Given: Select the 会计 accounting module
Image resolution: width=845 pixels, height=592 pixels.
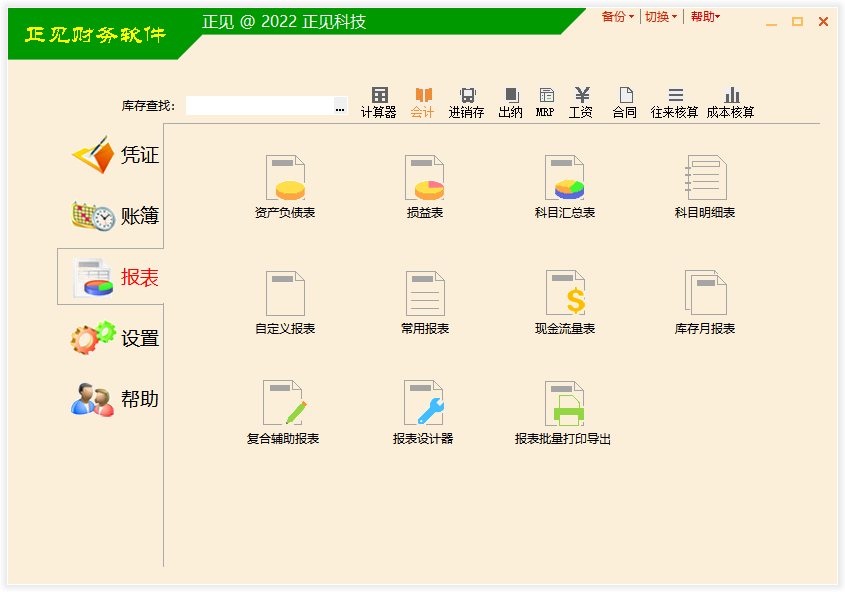Looking at the screenshot, I should point(422,103).
